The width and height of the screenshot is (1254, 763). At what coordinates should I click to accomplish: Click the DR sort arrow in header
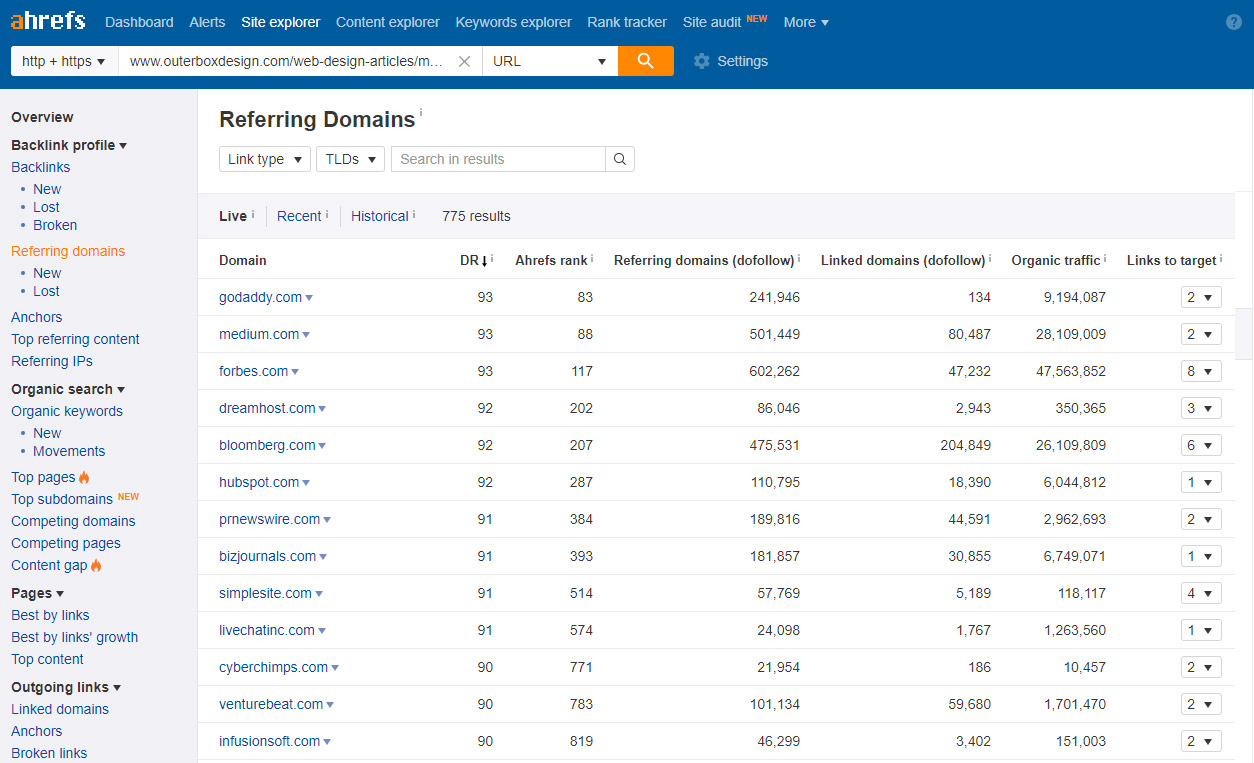[484, 261]
